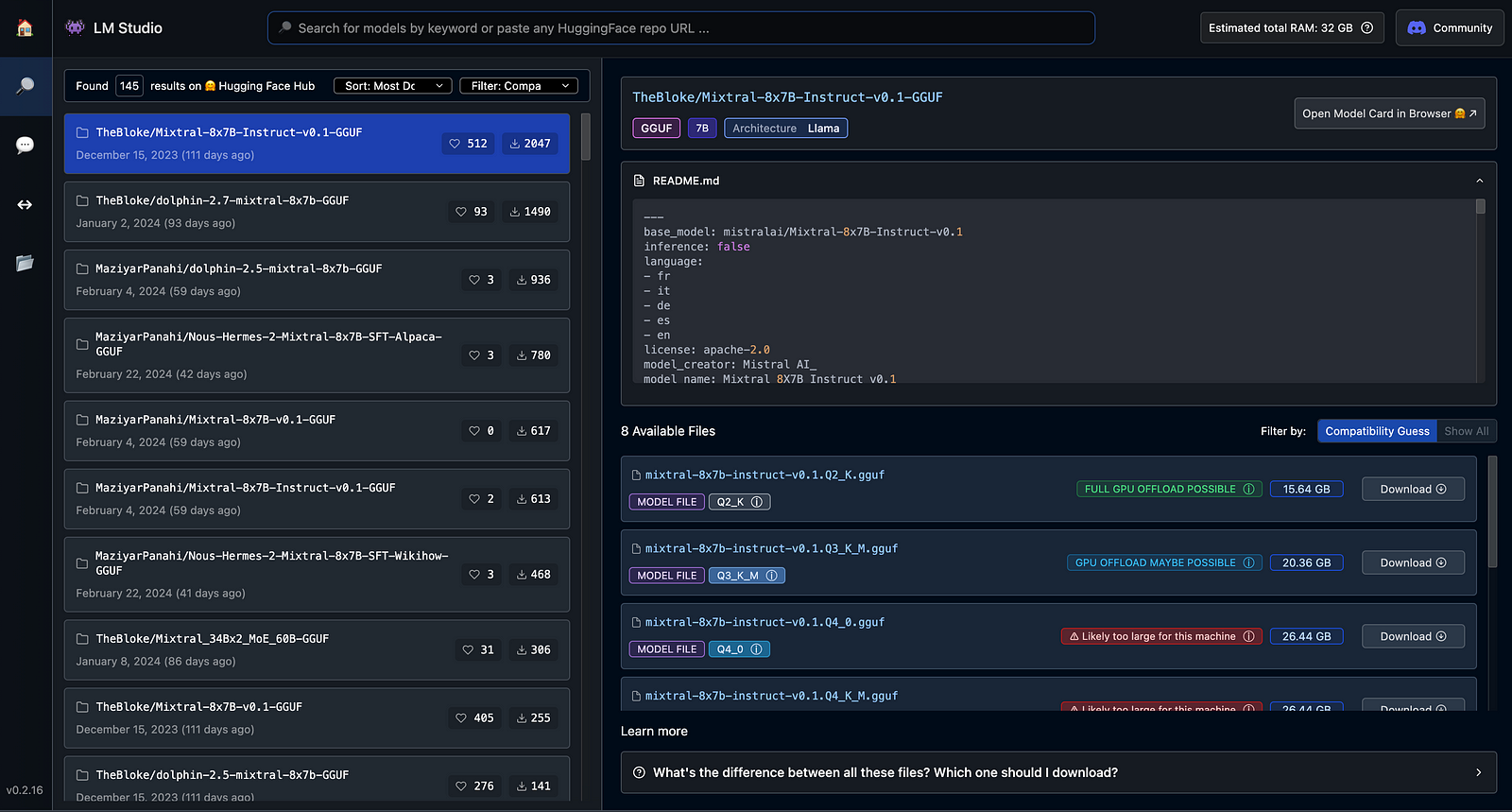Click the model title TheBloke/Mixtral-8x7B-Instruct-v0.1-GGUF header
The height and width of the screenshot is (812, 1512).
click(x=787, y=97)
